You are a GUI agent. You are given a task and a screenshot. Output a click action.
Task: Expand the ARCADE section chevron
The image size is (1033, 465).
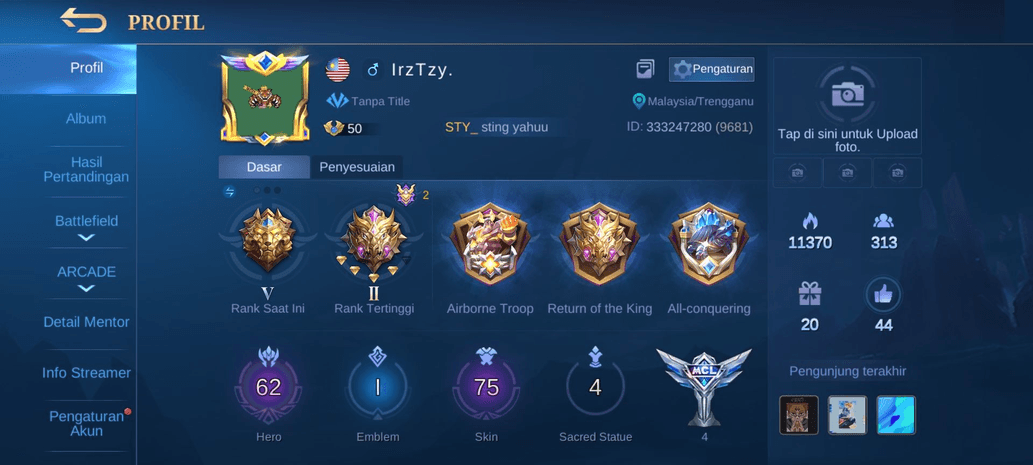click(x=86, y=288)
